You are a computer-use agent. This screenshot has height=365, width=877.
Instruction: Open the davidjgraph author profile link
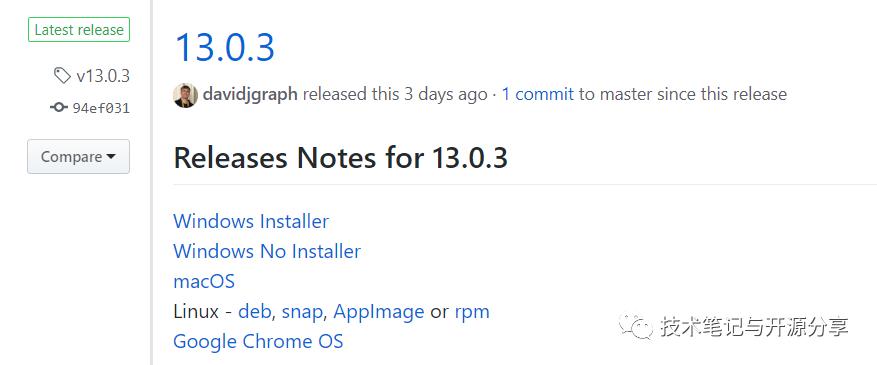tap(250, 94)
